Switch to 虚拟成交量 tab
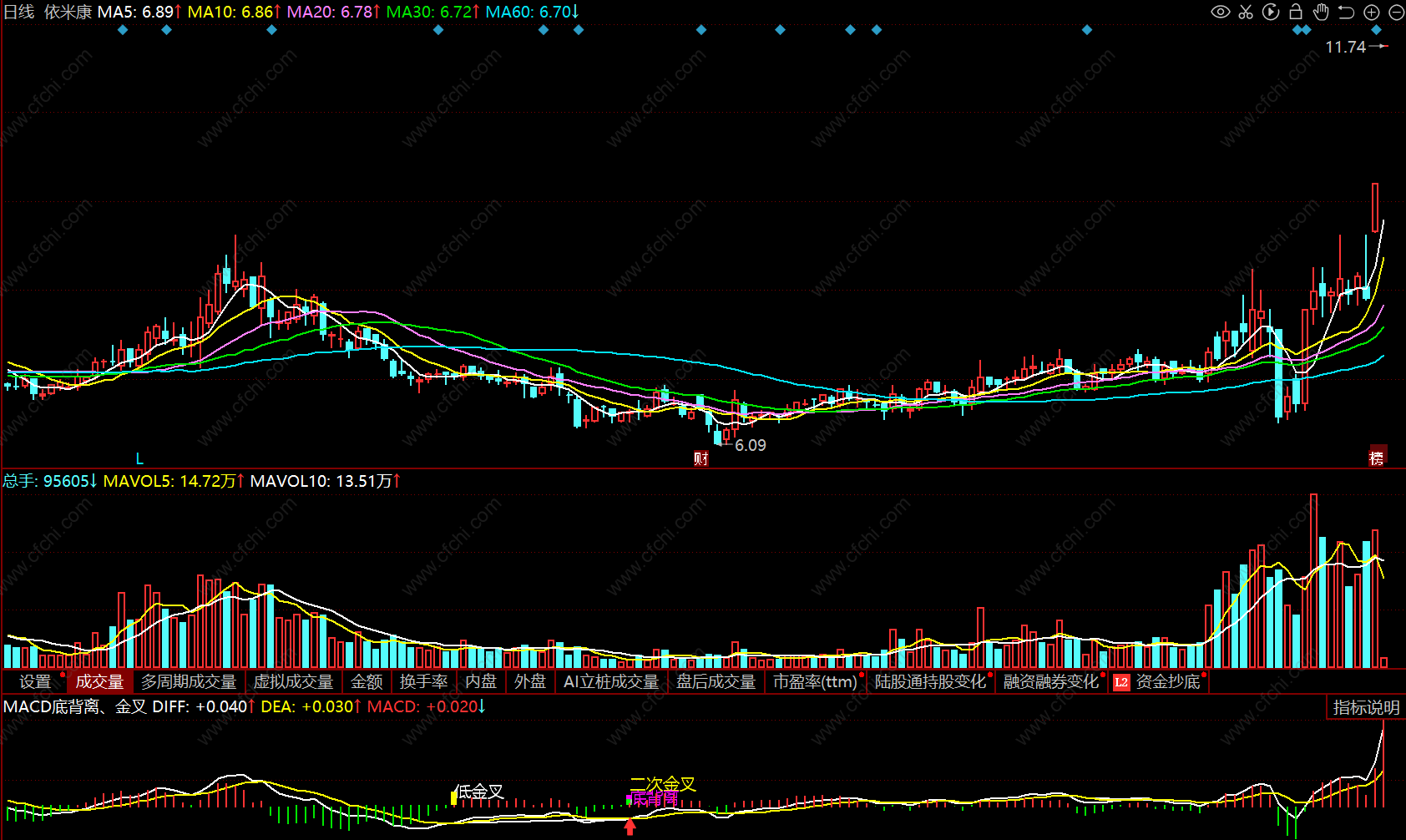This screenshot has width=1406, height=840. tap(293, 682)
